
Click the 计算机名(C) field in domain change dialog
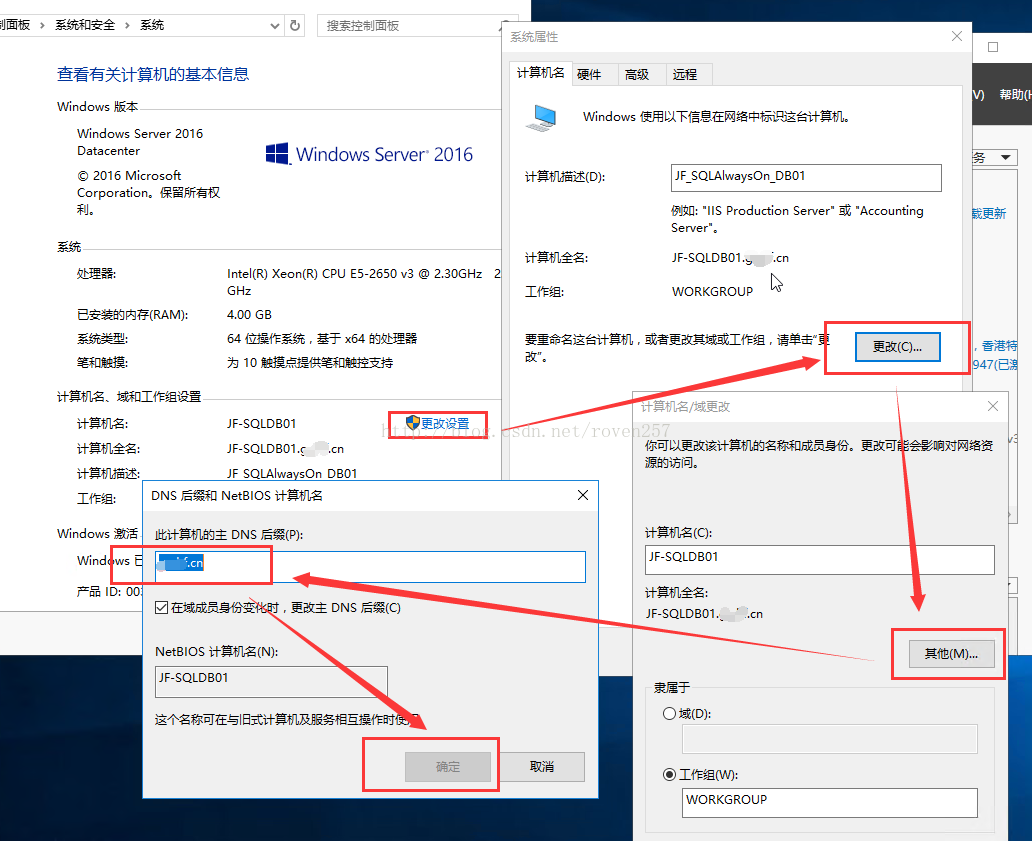pos(819,559)
